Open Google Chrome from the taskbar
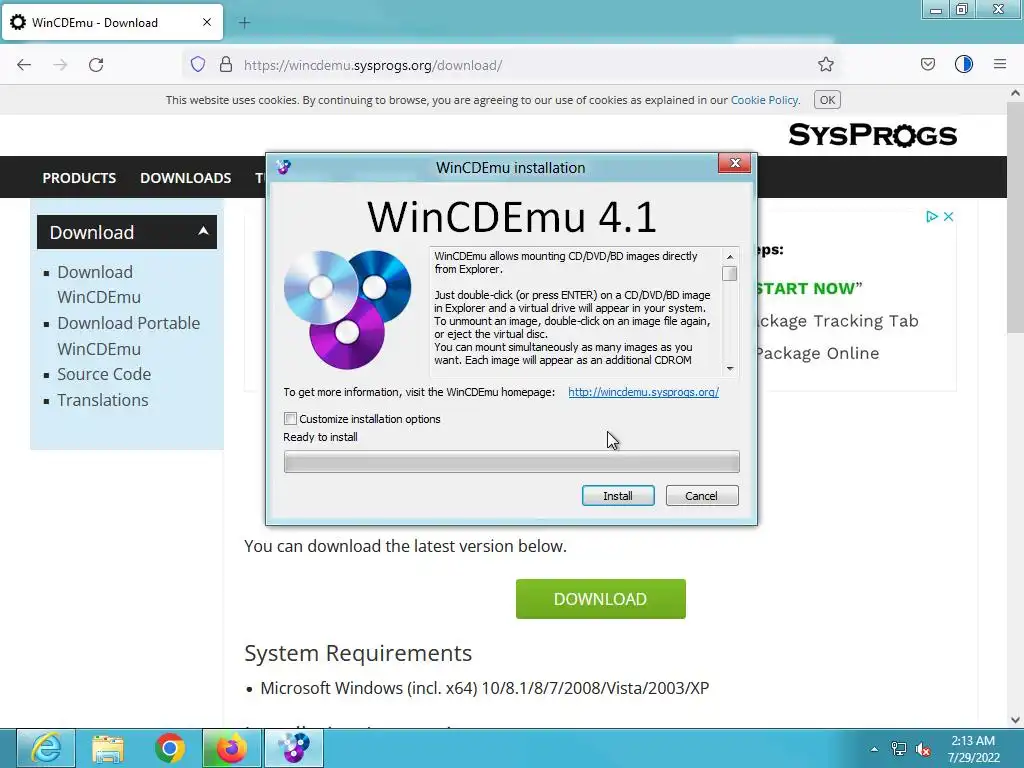 click(170, 748)
